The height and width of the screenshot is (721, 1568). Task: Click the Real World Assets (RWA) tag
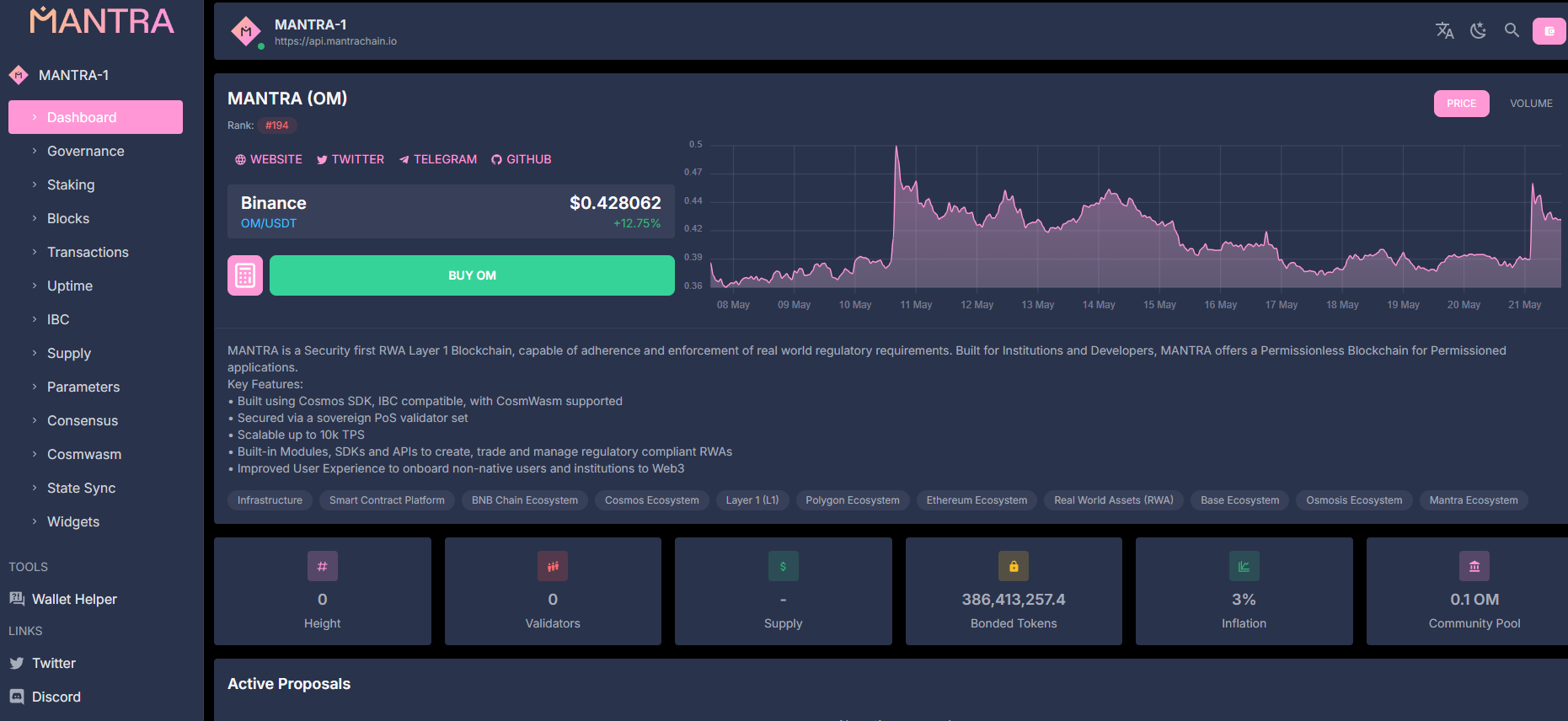tap(1114, 500)
